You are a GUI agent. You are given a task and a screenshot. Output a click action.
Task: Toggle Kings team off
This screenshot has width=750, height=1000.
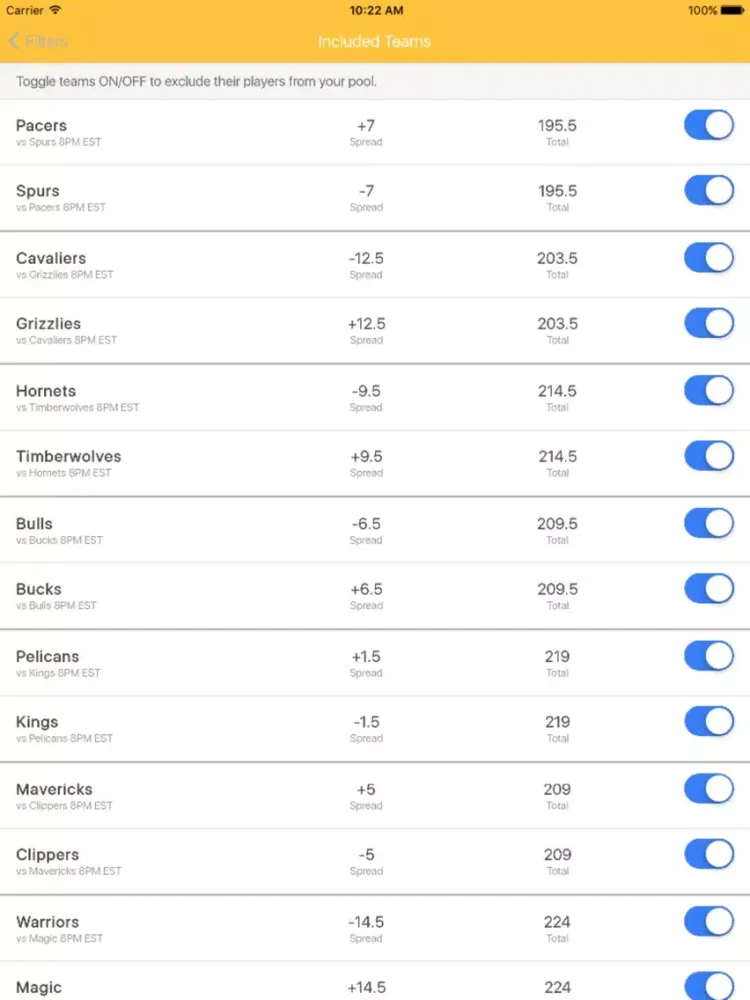pos(709,722)
